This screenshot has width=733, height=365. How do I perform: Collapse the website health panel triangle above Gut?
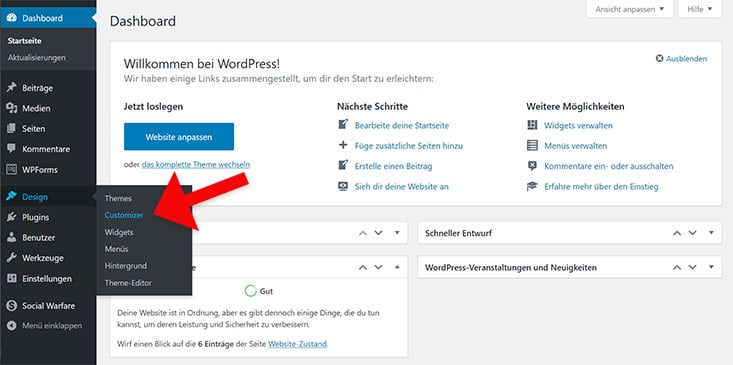click(397, 267)
